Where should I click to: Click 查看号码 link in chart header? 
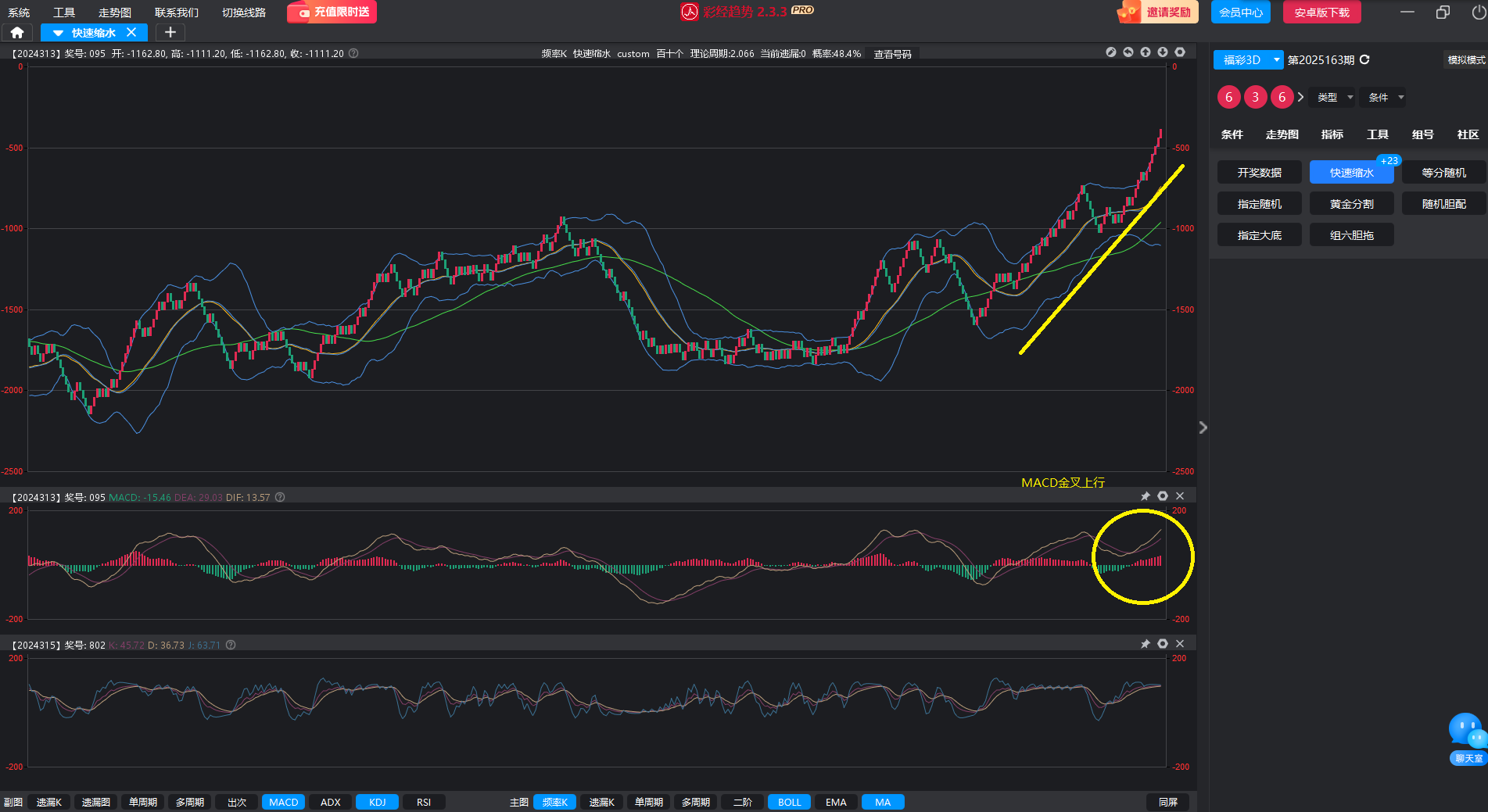click(893, 54)
